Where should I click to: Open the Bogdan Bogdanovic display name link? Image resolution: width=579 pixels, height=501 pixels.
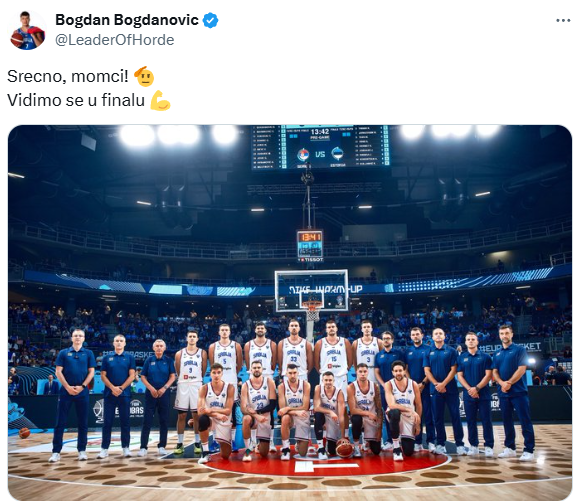127,20
